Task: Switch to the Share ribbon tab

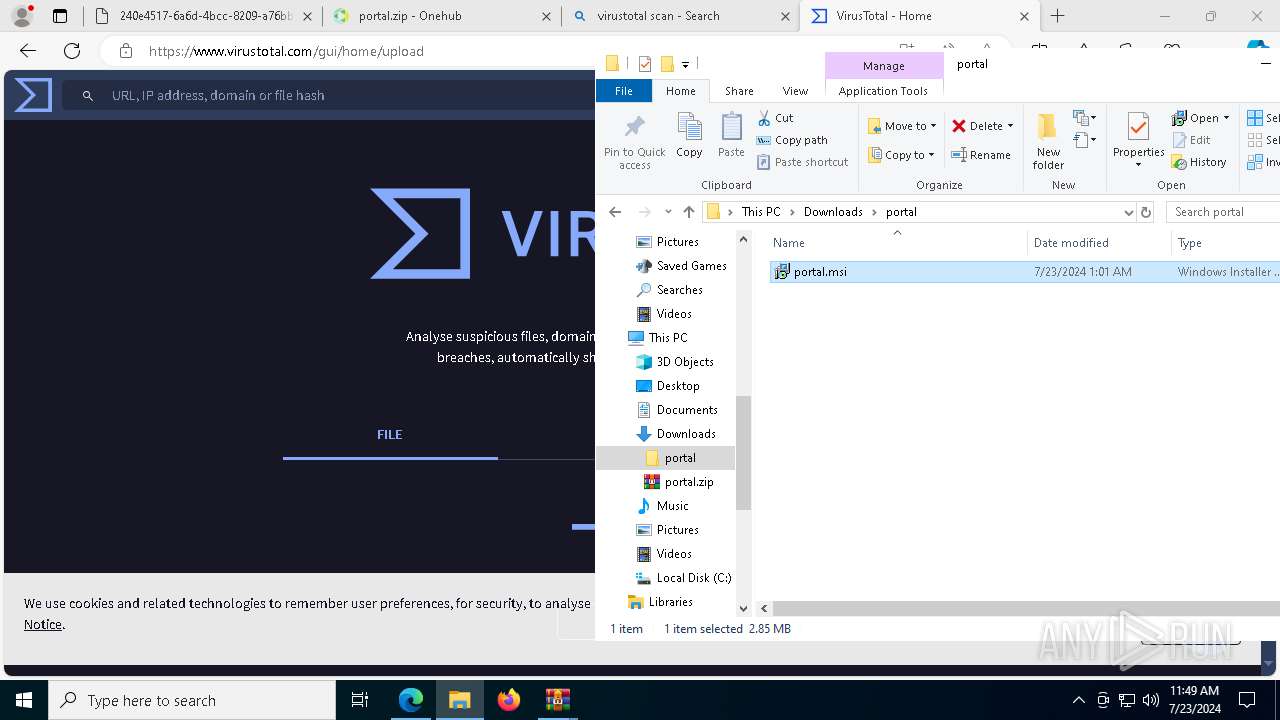Action: (739, 91)
